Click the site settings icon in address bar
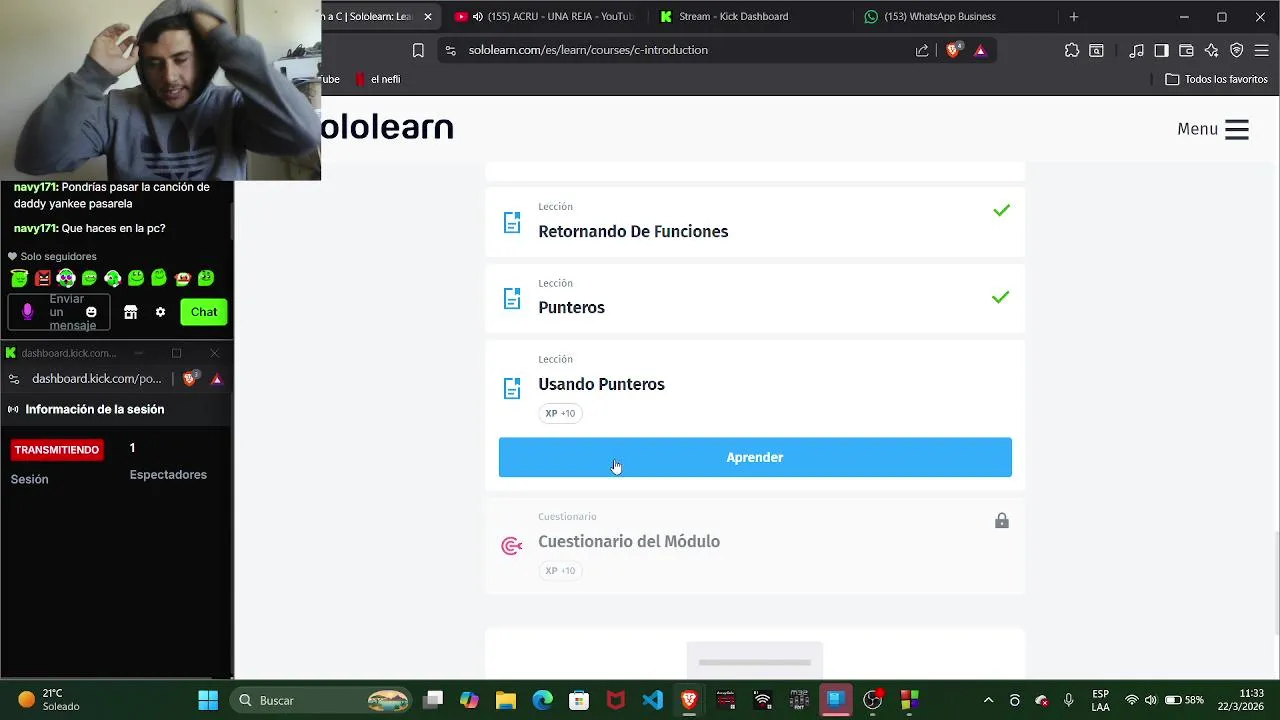The height and width of the screenshot is (720, 1280). [450, 50]
